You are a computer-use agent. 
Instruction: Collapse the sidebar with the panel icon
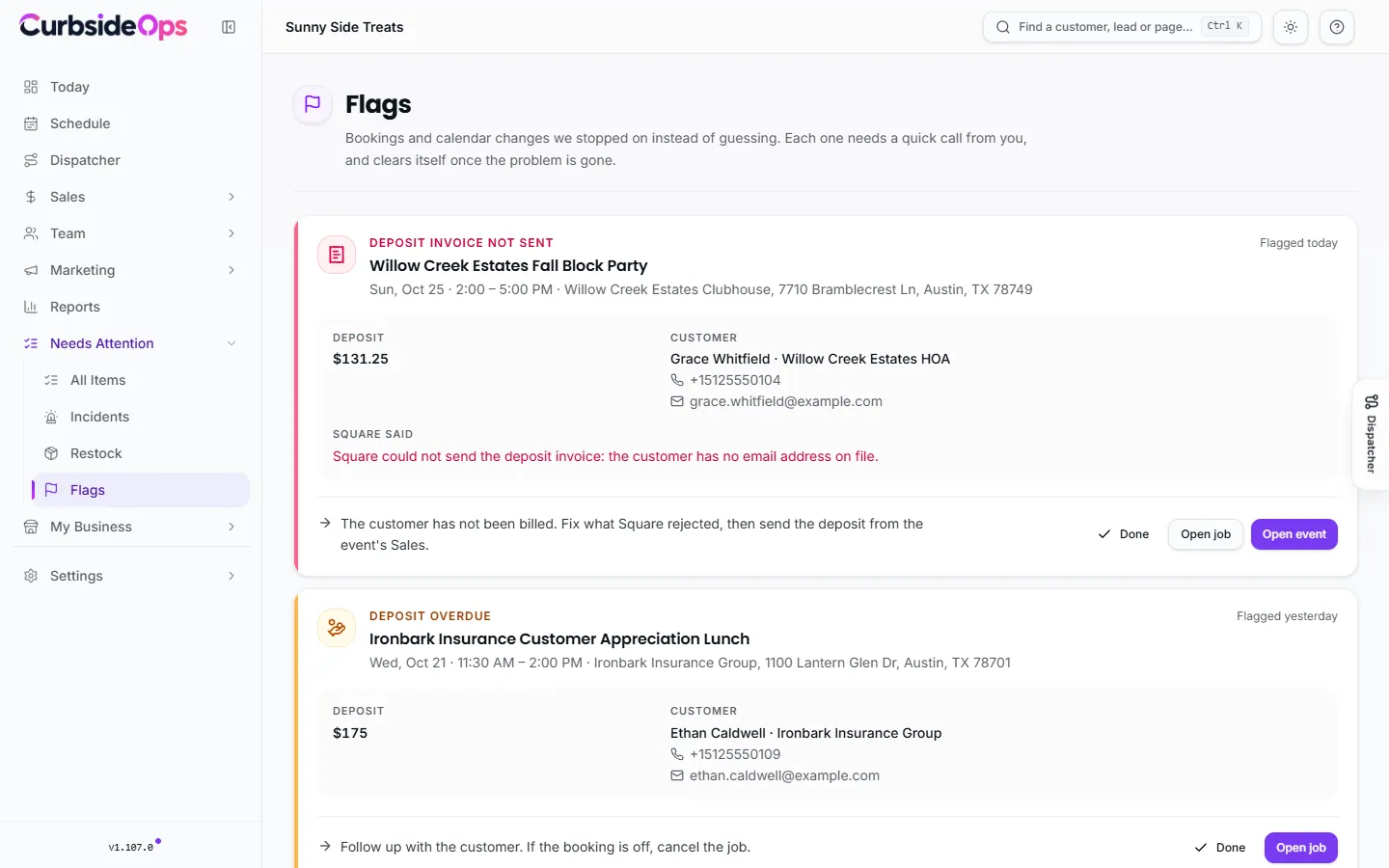tap(229, 27)
